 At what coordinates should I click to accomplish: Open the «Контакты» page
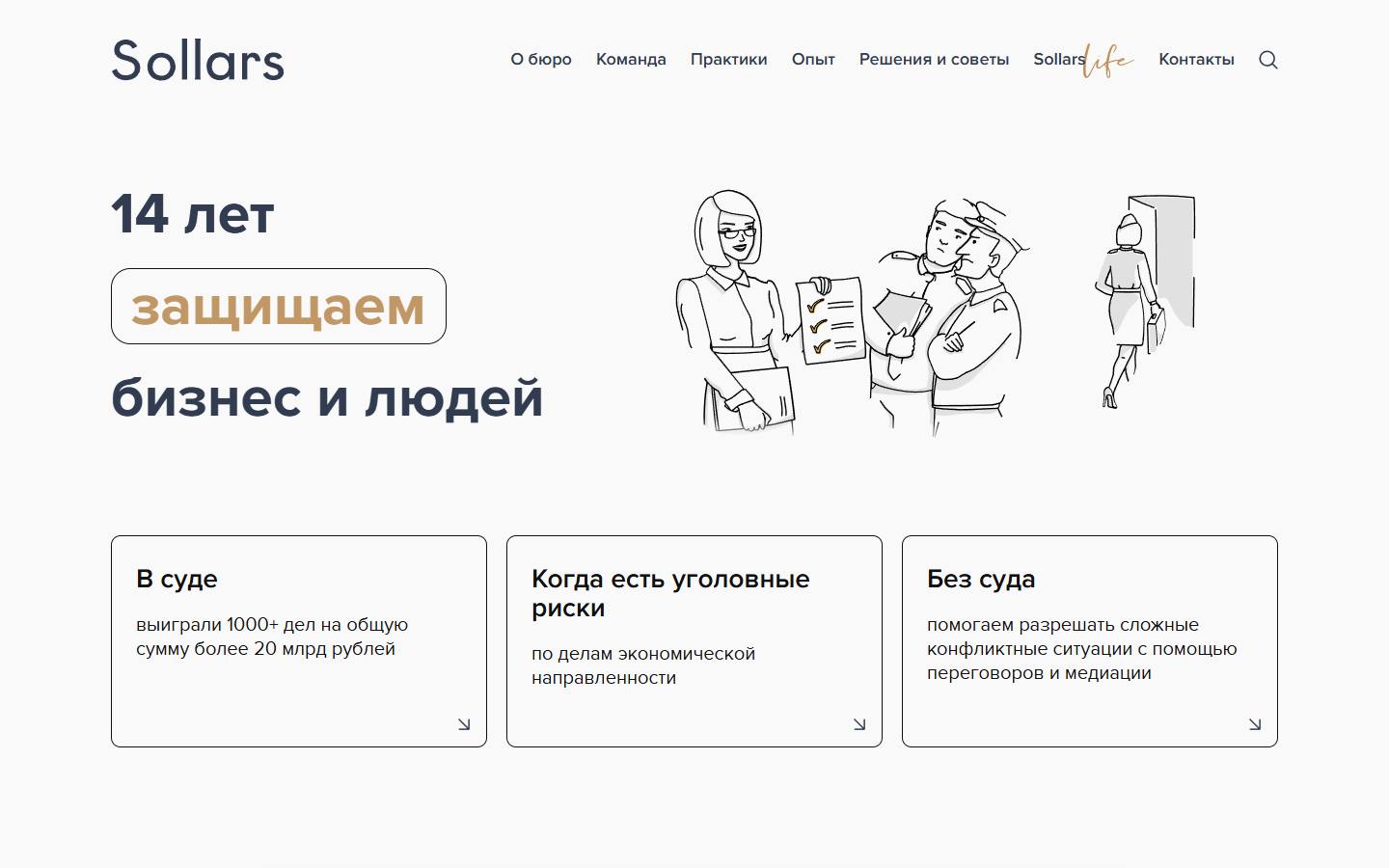tap(1196, 60)
